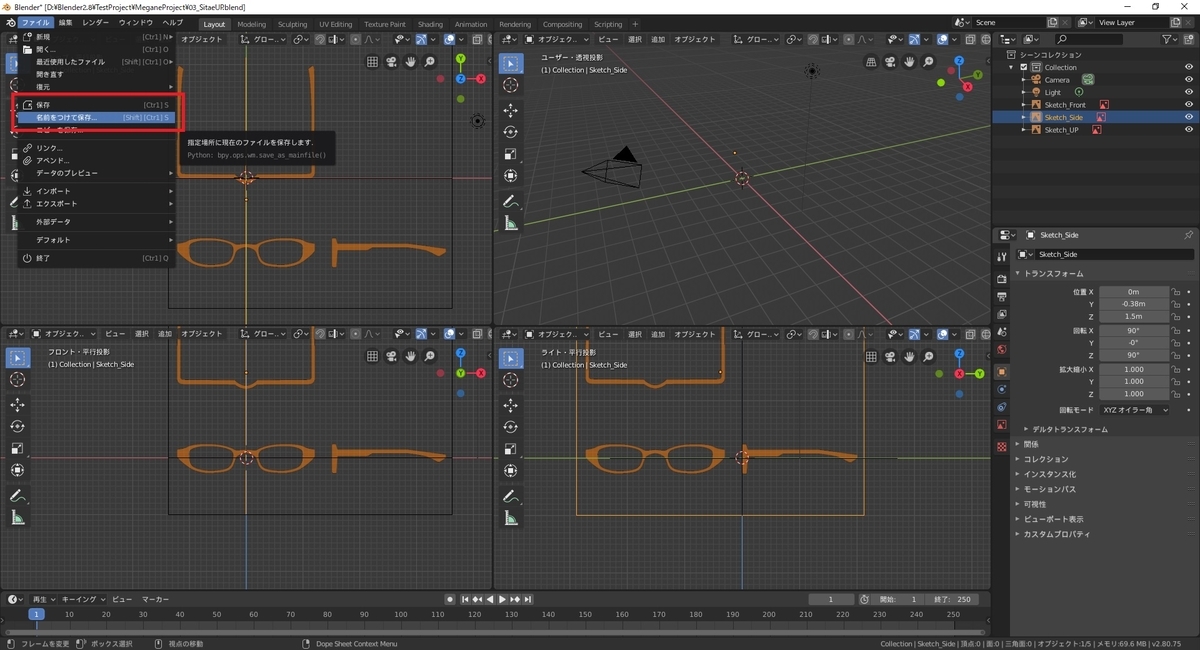Expand the デルタトランスフォーム panel
1200x650 pixels.
[1069, 429]
